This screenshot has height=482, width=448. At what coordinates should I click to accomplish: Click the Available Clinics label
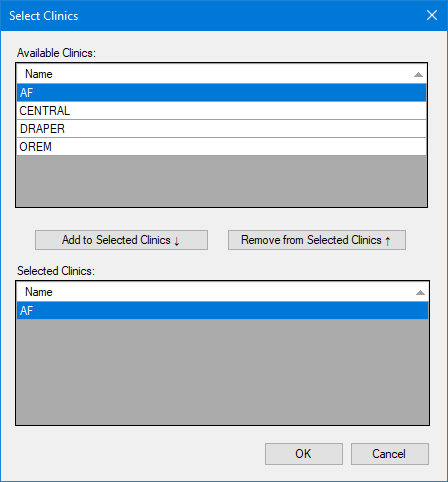pos(56,53)
